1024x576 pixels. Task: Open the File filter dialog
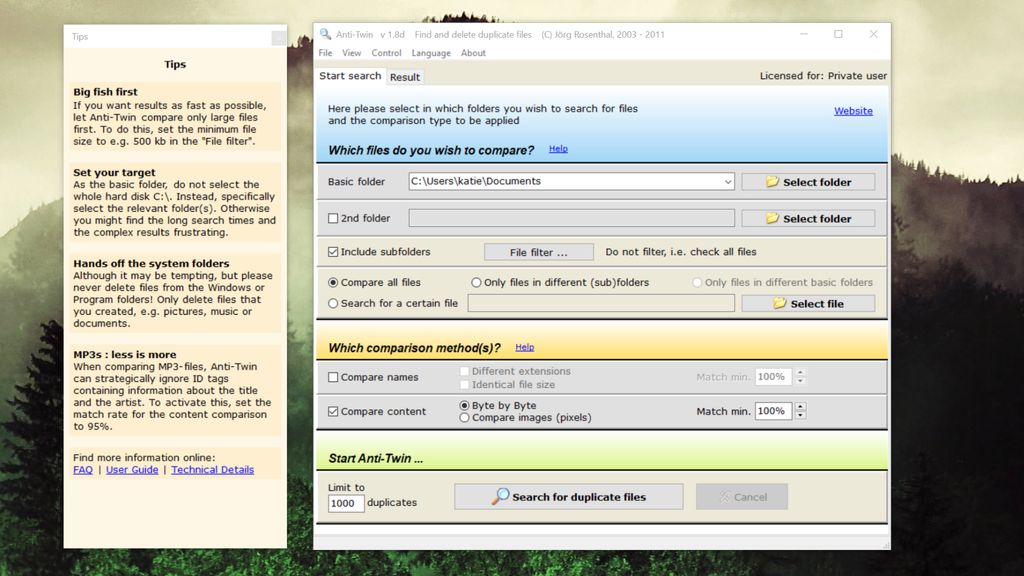(538, 251)
